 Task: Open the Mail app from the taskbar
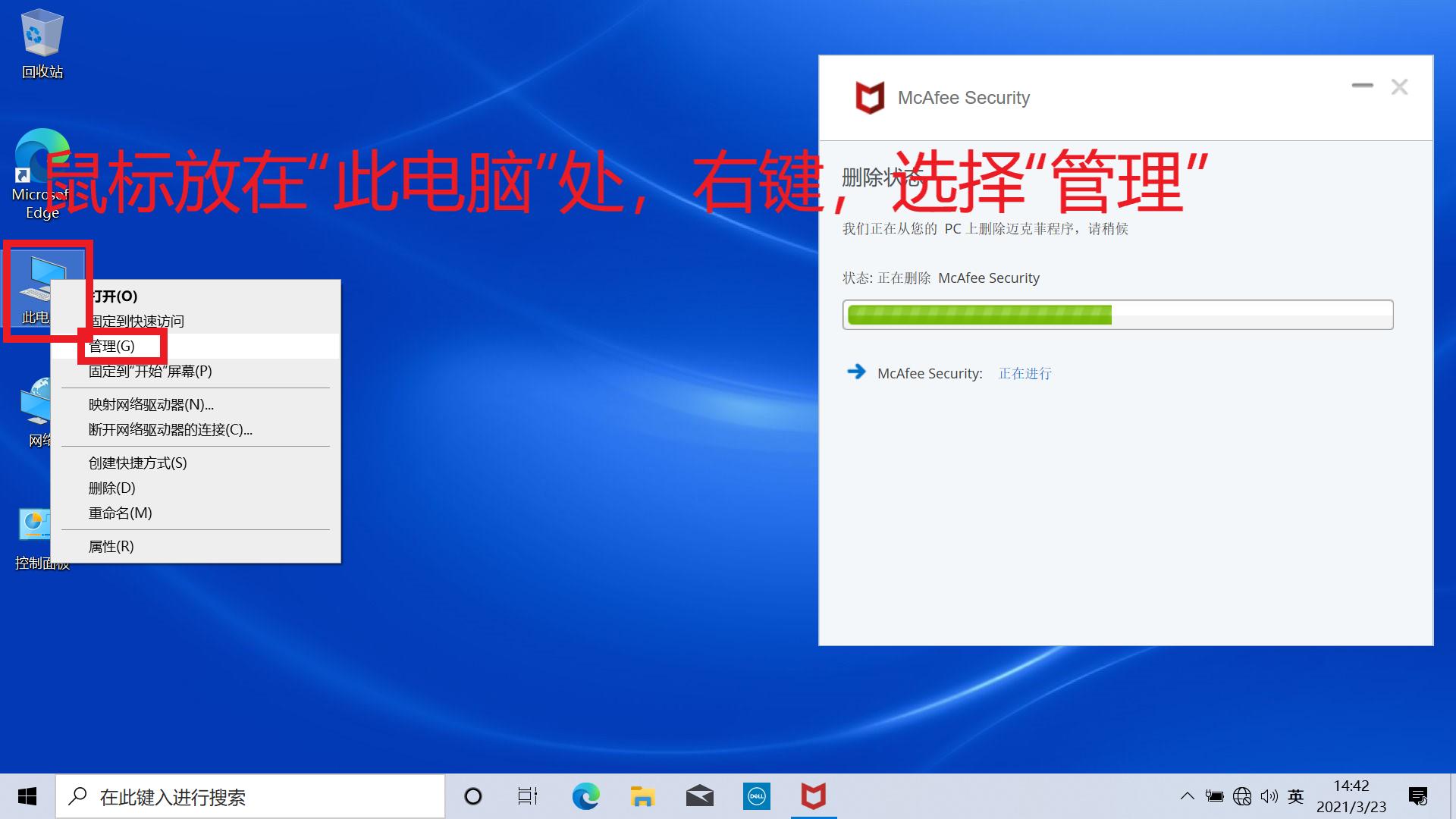coord(699,796)
